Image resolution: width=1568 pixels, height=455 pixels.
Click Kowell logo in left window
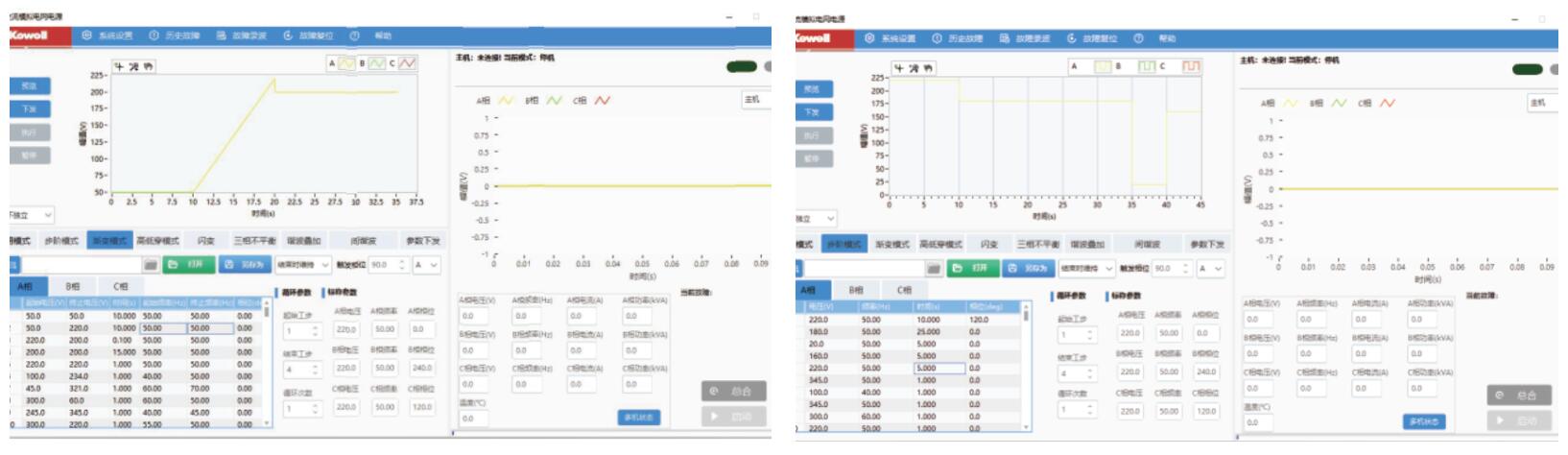[38, 36]
